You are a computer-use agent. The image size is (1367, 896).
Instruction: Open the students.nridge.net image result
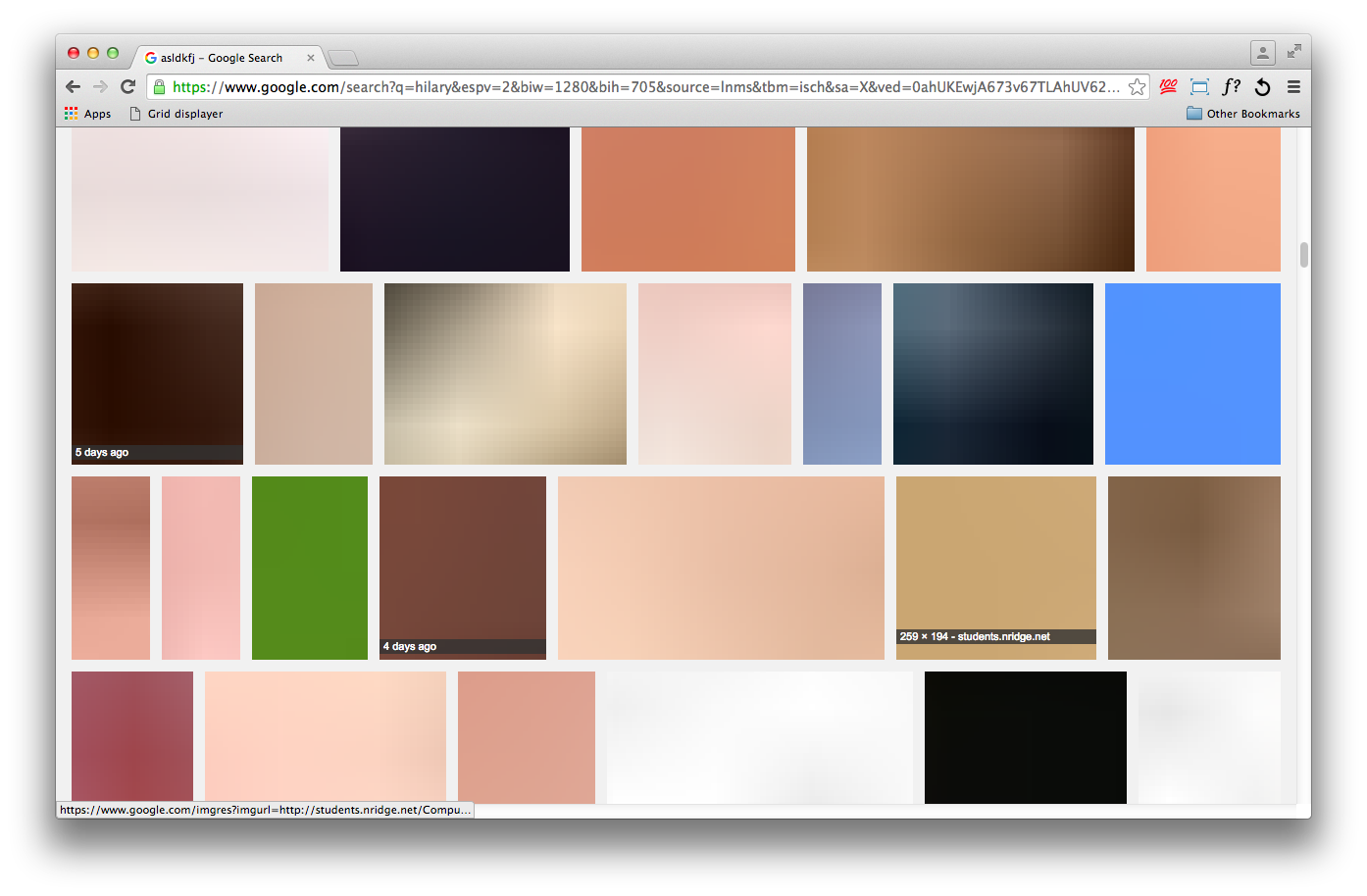tap(996, 568)
